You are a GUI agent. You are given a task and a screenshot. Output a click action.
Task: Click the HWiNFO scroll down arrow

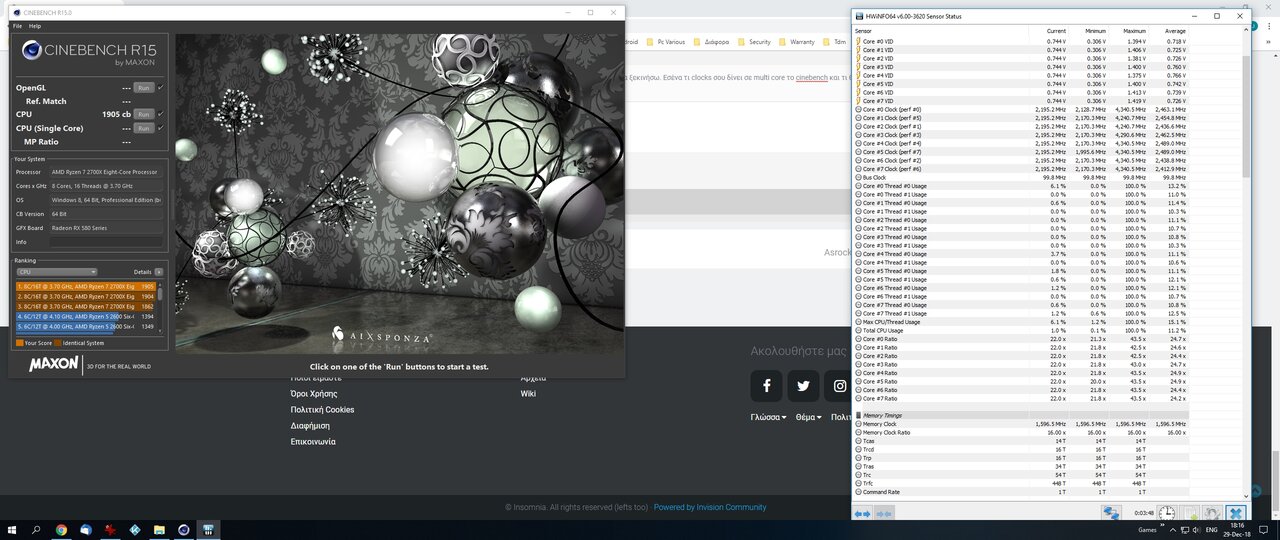(1245, 495)
